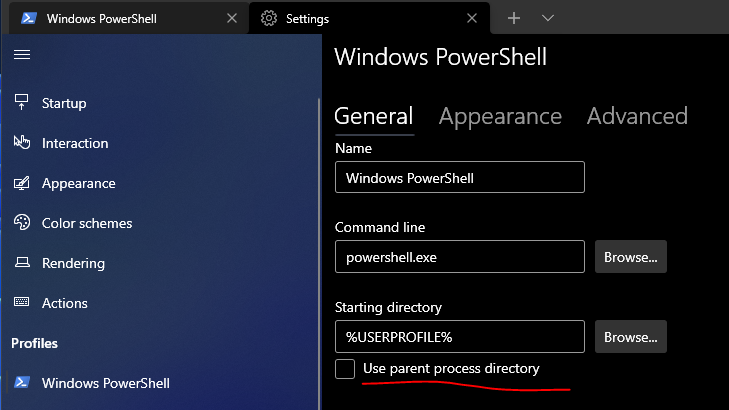Click the PowerShell icon on the first tab
Viewport: 729px width, 410px height.
(x=29, y=18)
